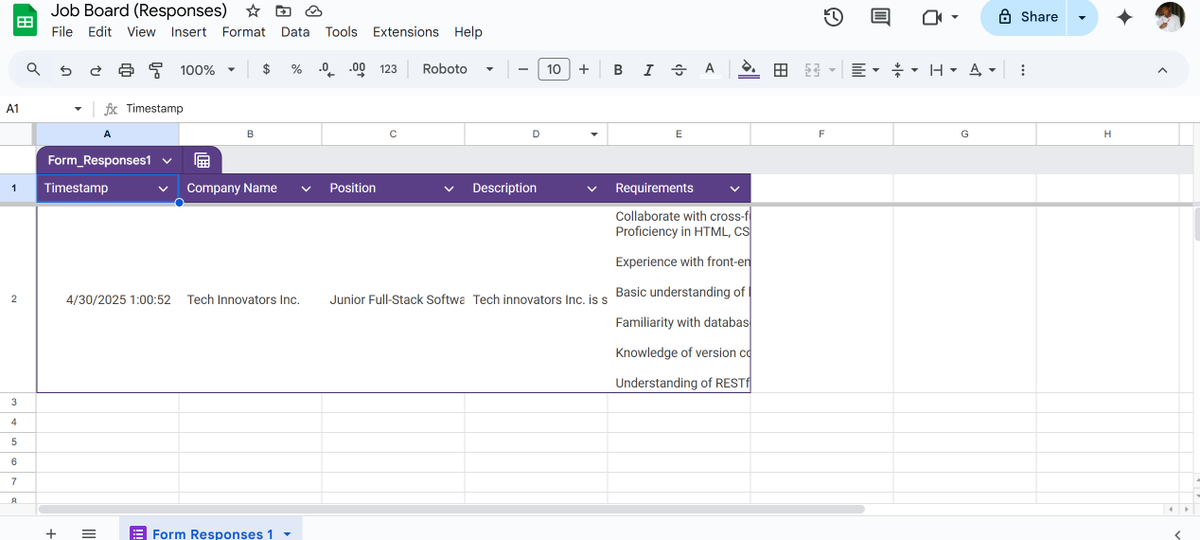The height and width of the screenshot is (540, 1200).
Task: Open the Google Sheets home icon
Action: coord(25,20)
